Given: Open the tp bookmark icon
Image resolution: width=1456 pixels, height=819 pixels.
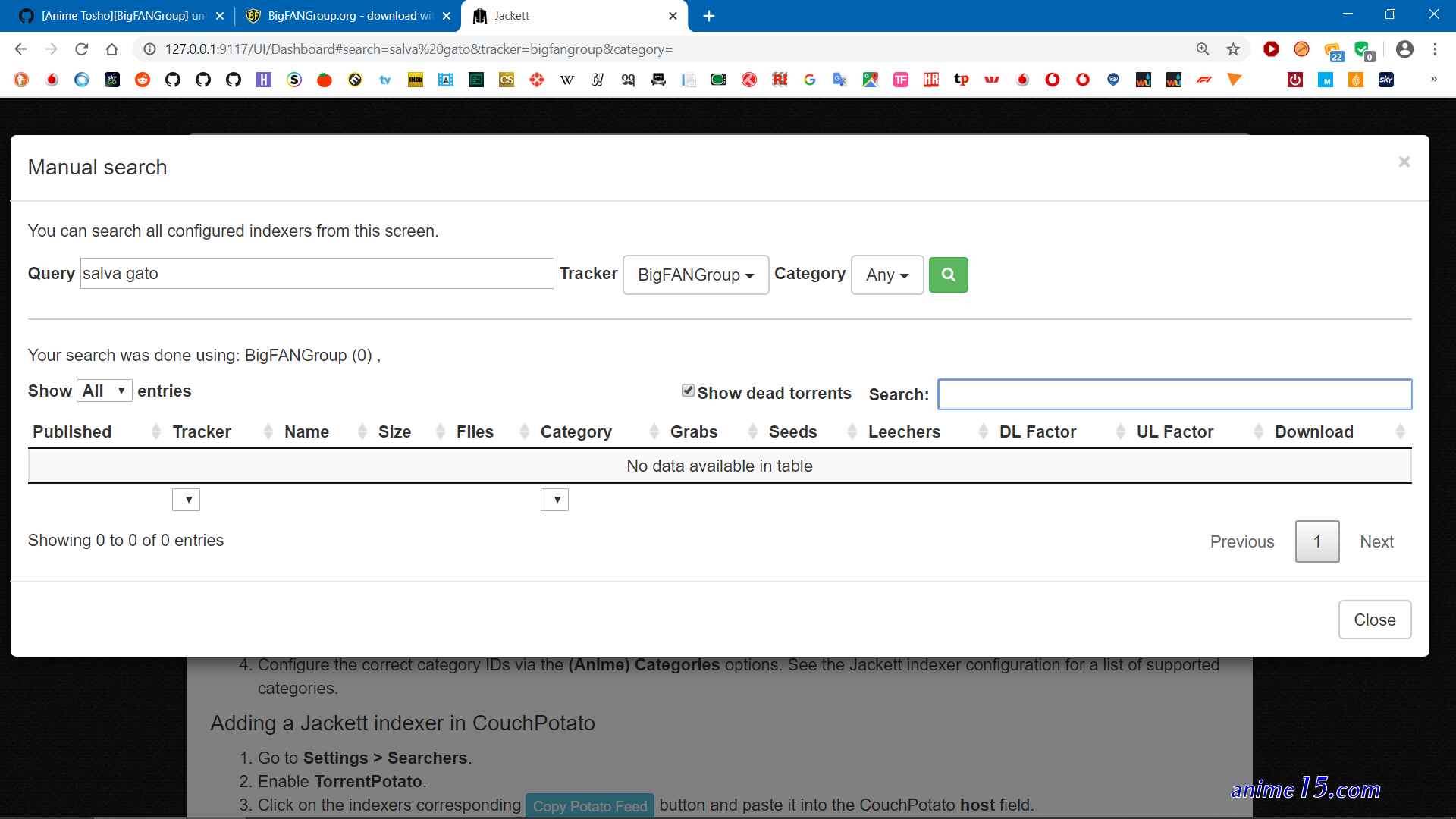Looking at the screenshot, I should pos(962,80).
